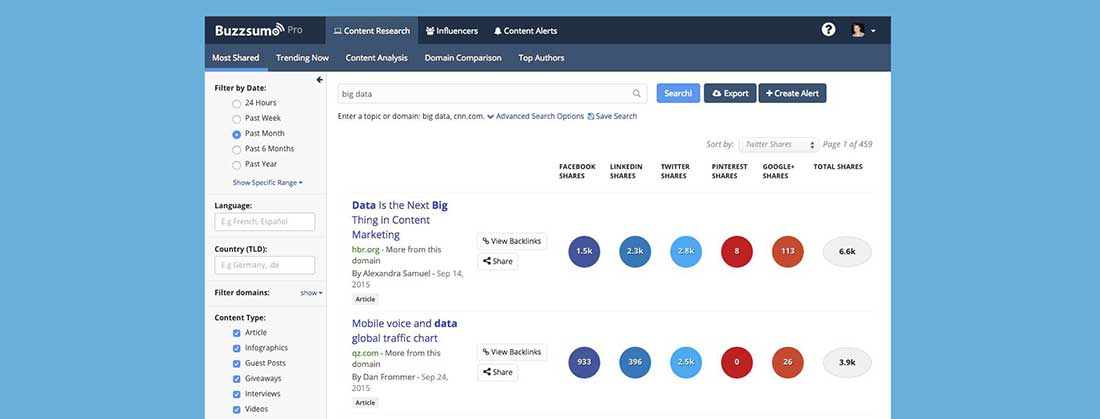Uncheck the Infographics content type
Screen dimensions: 1100x419
pos(236,349)
